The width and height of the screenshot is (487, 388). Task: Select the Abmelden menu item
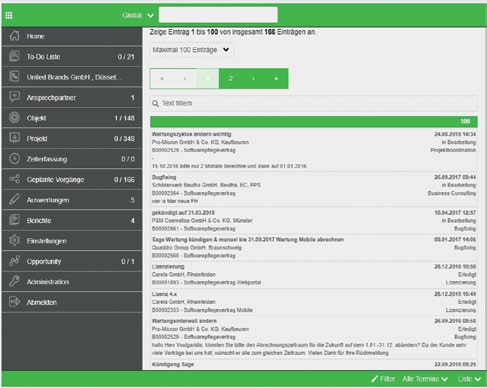tap(72, 302)
